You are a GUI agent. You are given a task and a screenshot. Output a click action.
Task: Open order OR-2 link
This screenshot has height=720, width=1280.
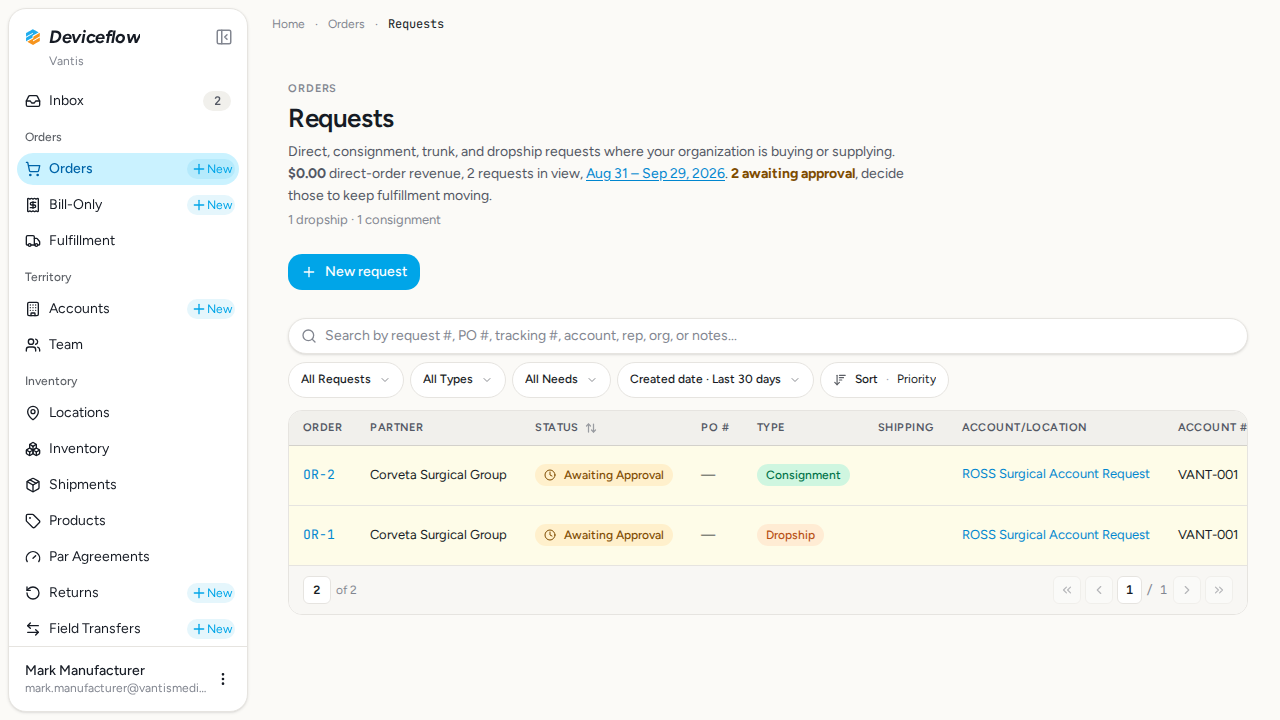click(319, 475)
